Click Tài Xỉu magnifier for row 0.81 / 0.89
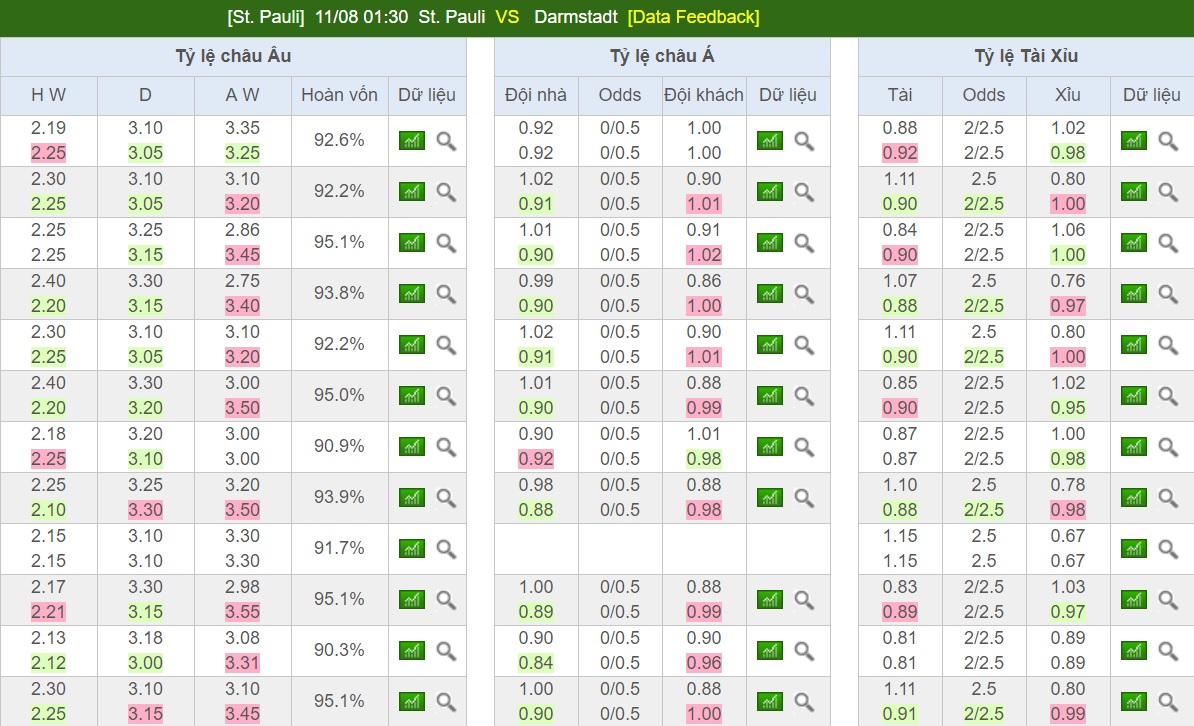 1168,651
